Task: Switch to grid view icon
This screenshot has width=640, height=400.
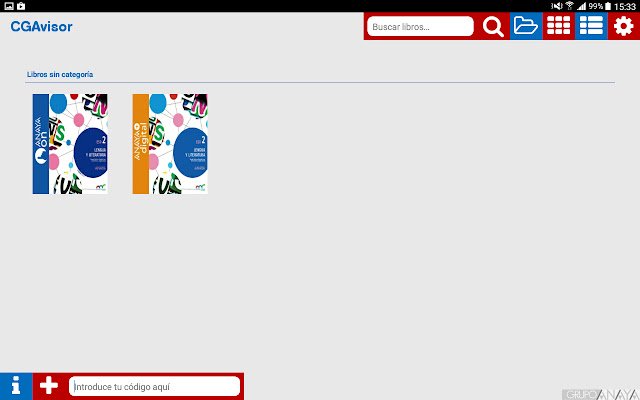Action: [558, 26]
